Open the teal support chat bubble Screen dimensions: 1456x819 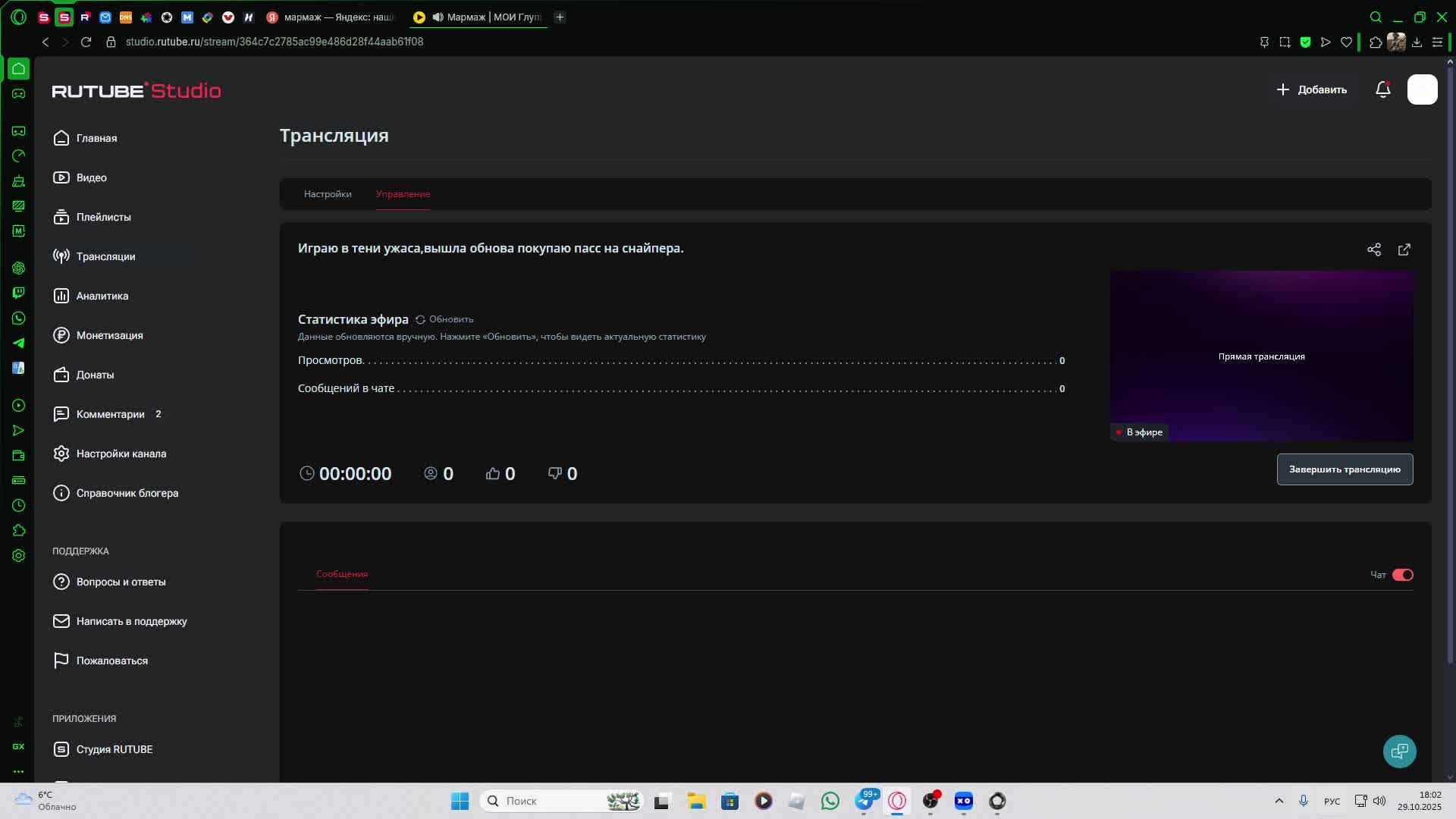pos(1399,751)
